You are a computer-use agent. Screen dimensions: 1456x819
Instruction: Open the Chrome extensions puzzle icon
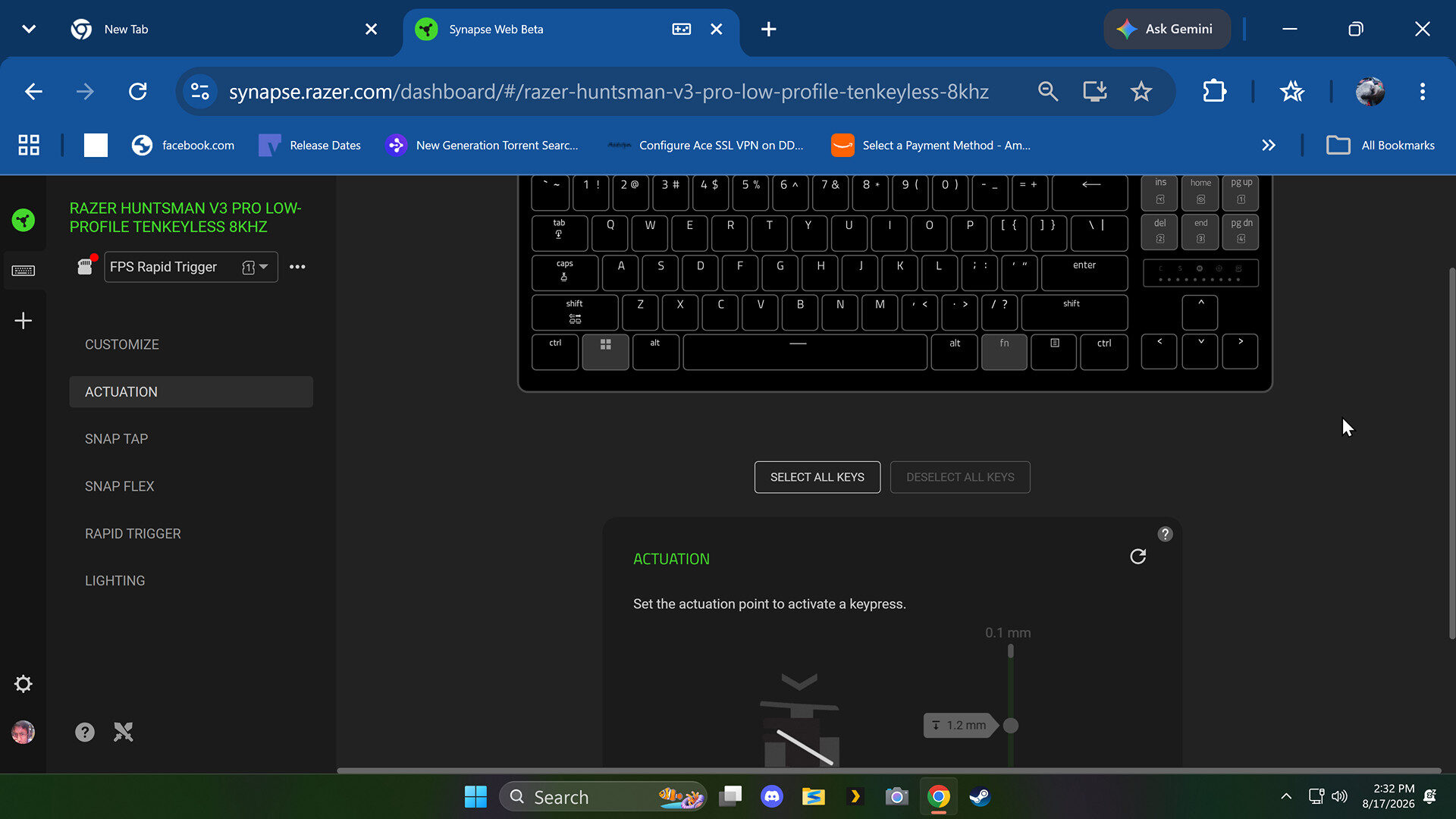click(1214, 92)
